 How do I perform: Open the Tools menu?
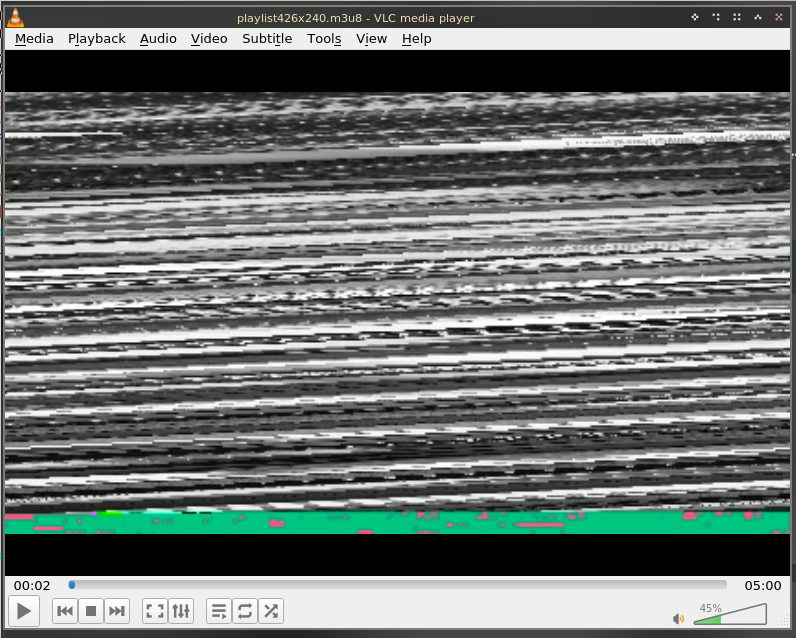click(x=324, y=39)
